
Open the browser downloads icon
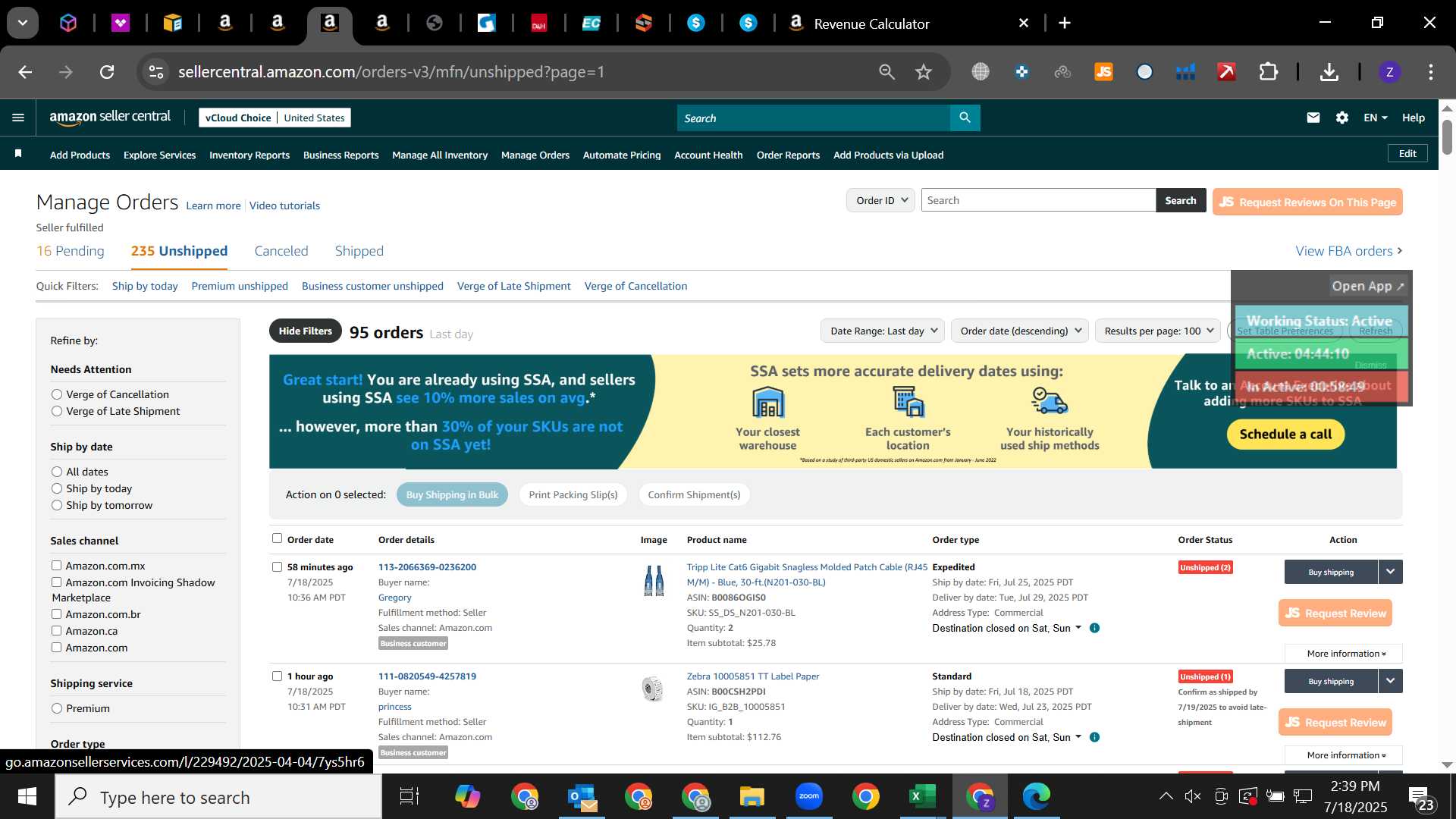(x=1329, y=72)
